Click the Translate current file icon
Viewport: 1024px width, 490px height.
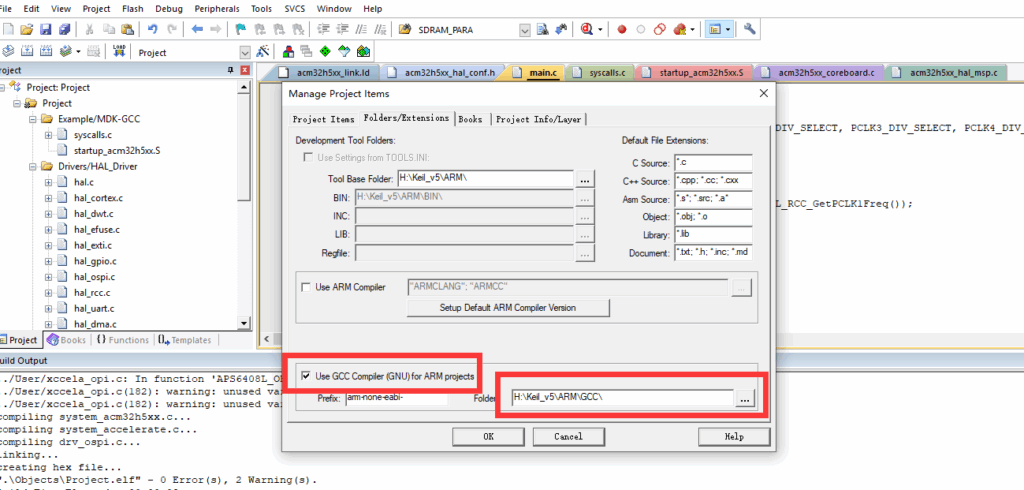(8, 52)
